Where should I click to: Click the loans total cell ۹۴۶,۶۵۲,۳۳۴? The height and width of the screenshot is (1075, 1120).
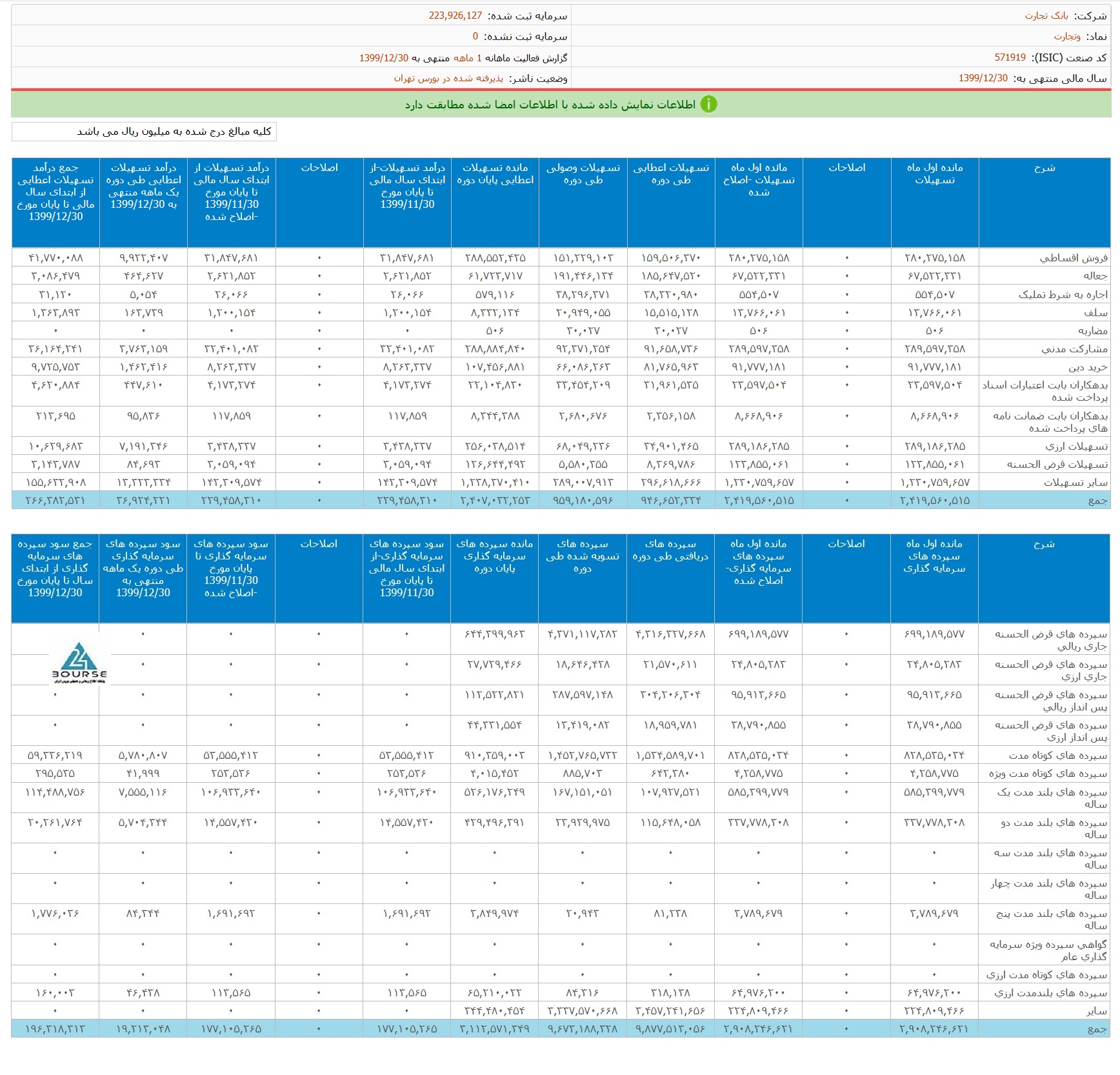click(x=671, y=501)
